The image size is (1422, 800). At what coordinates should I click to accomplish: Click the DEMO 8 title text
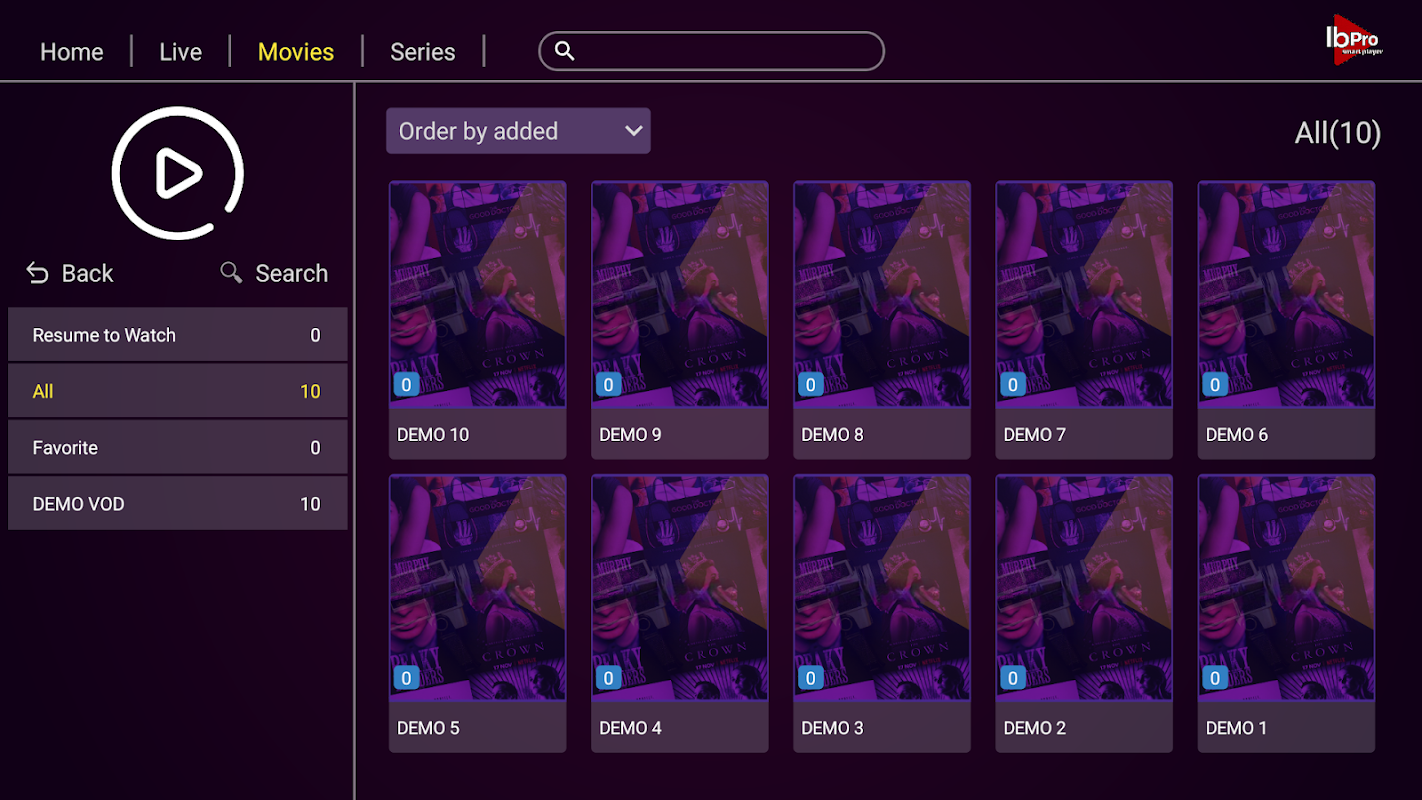832,434
